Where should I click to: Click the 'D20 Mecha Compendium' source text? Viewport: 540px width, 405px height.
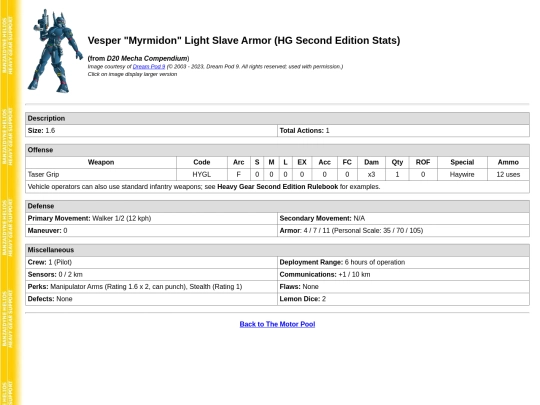click(147, 58)
